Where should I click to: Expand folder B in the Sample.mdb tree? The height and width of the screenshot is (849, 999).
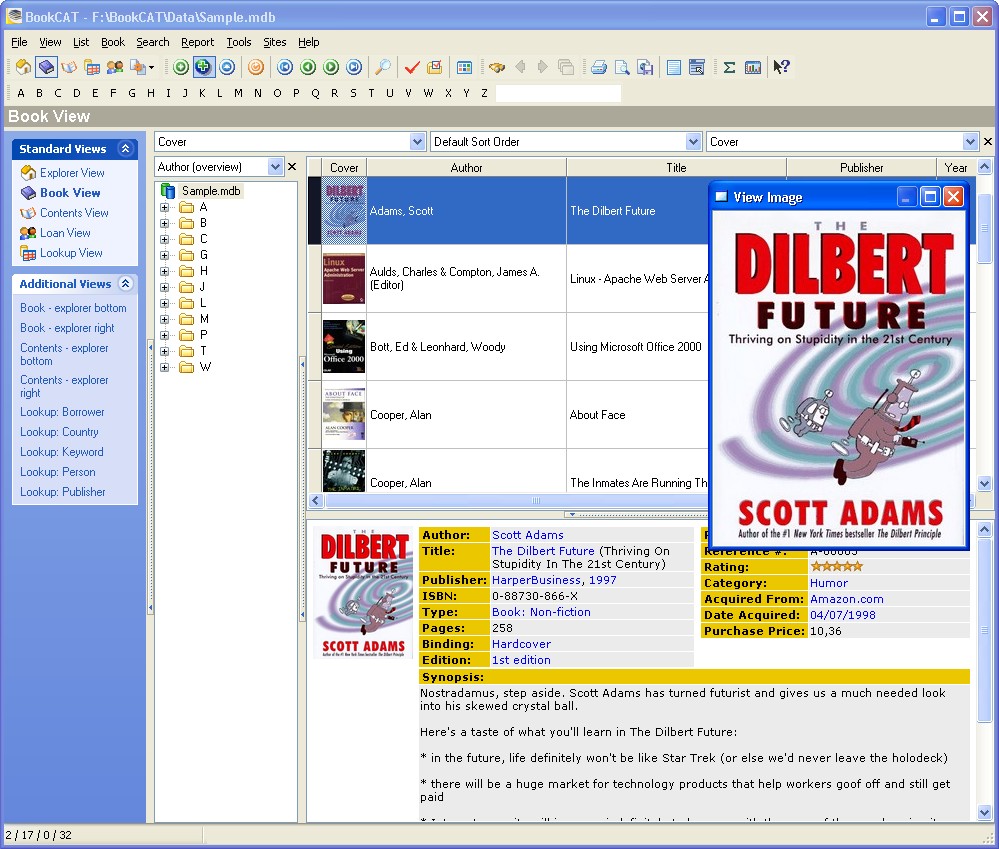[164, 223]
